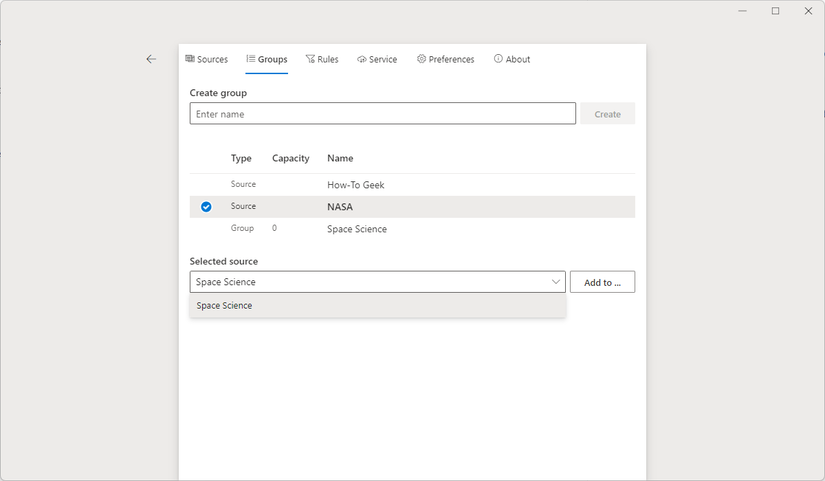Click the About info icon
Image resolution: width=825 pixels, height=481 pixels.
click(498, 59)
